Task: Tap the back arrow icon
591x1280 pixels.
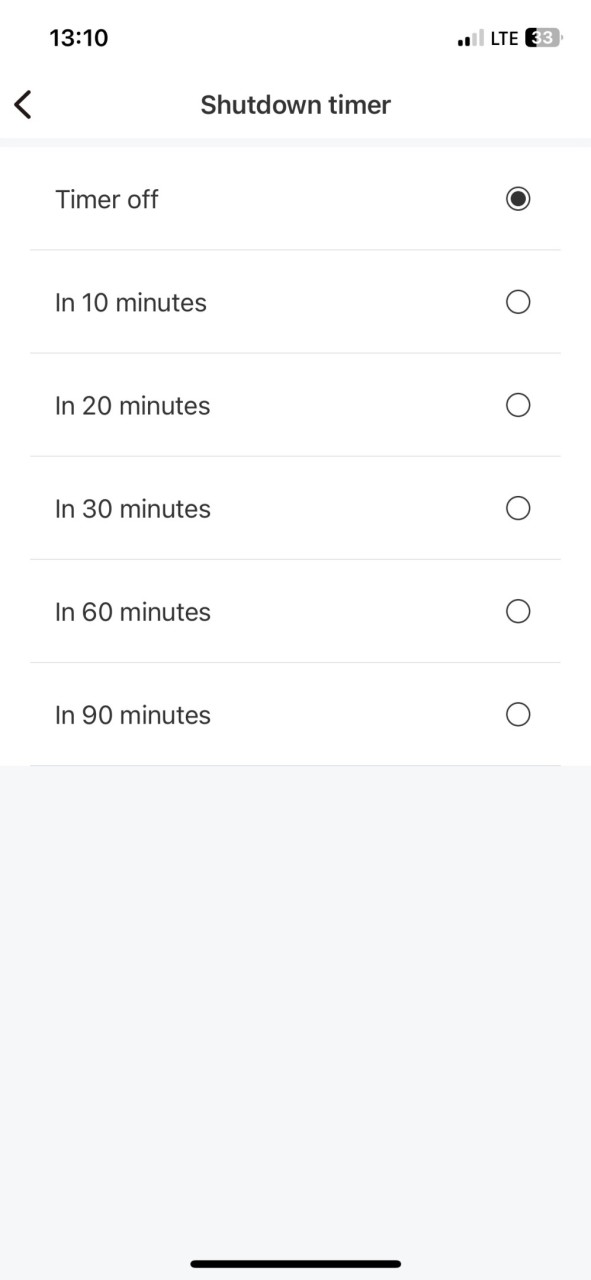Action: tap(23, 104)
